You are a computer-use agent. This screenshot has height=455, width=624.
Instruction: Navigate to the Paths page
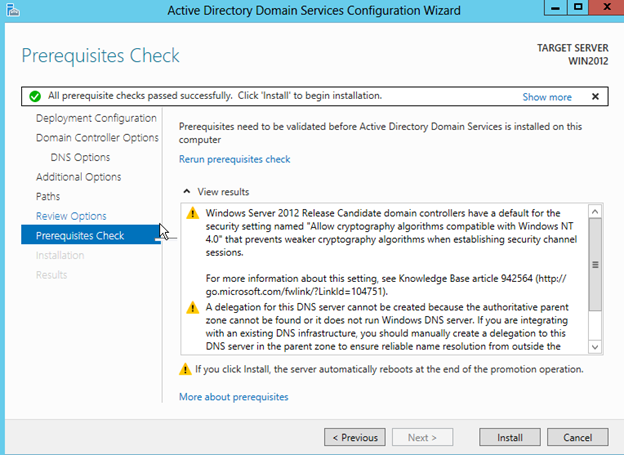[48, 196]
